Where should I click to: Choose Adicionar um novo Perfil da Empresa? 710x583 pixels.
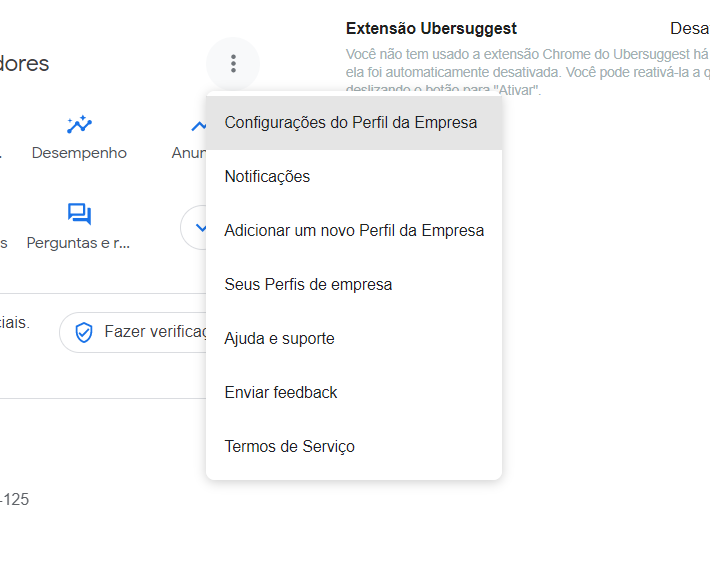point(354,230)
